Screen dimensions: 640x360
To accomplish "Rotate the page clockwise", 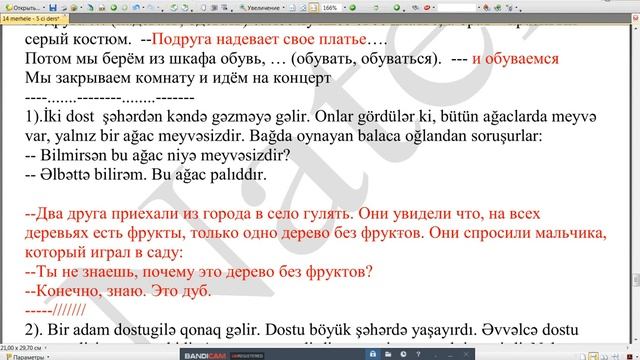I will pos(185,8).
